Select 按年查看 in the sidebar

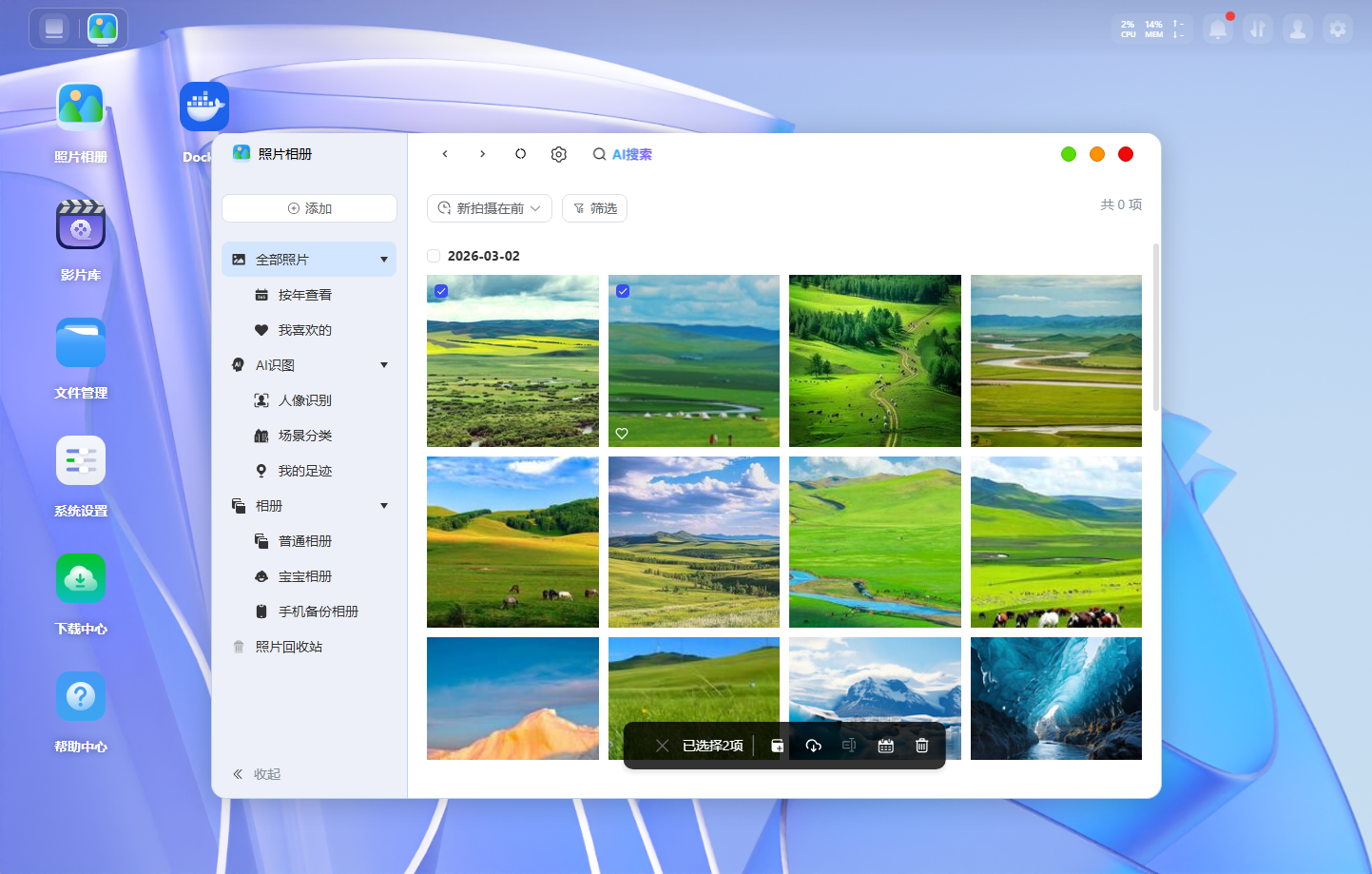pyautogui.click(x=309, y=295)
